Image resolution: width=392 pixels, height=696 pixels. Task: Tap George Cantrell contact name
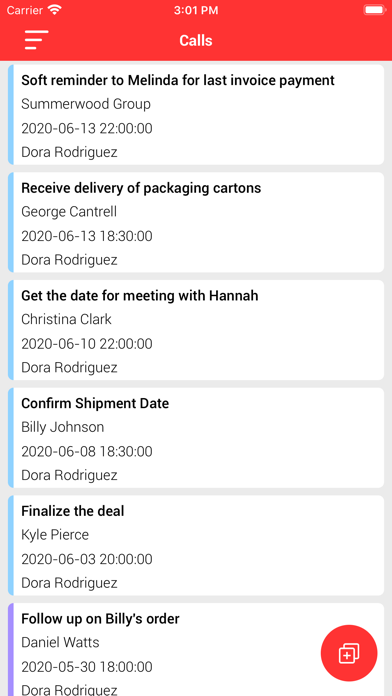69,212
